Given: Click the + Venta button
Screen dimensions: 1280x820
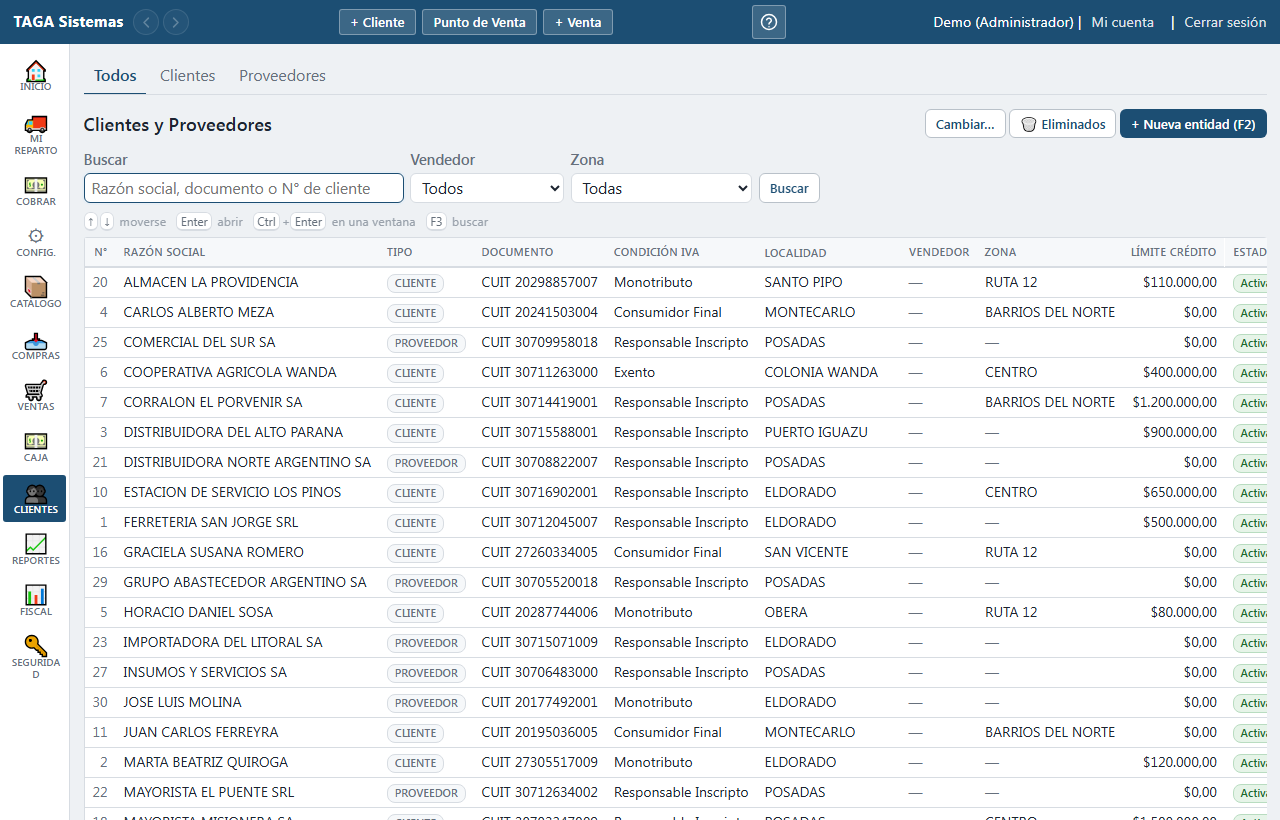Looking at the screenshot, I should tap(578, 22).
